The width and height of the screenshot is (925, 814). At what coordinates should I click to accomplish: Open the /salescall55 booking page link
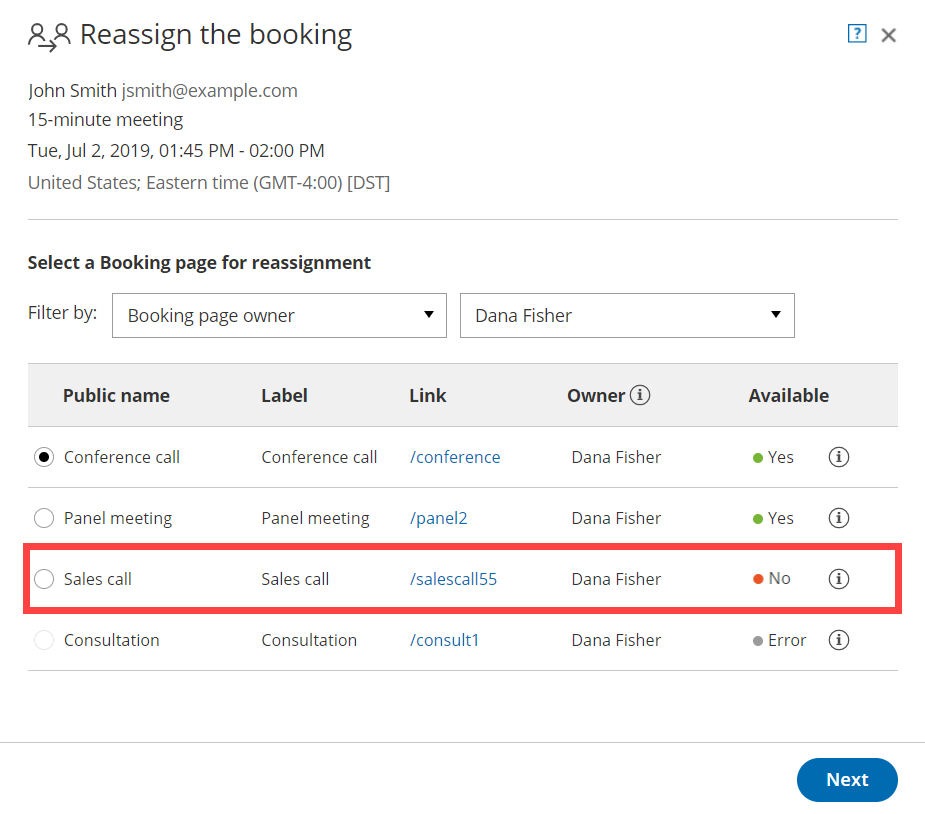pos(453,579)
